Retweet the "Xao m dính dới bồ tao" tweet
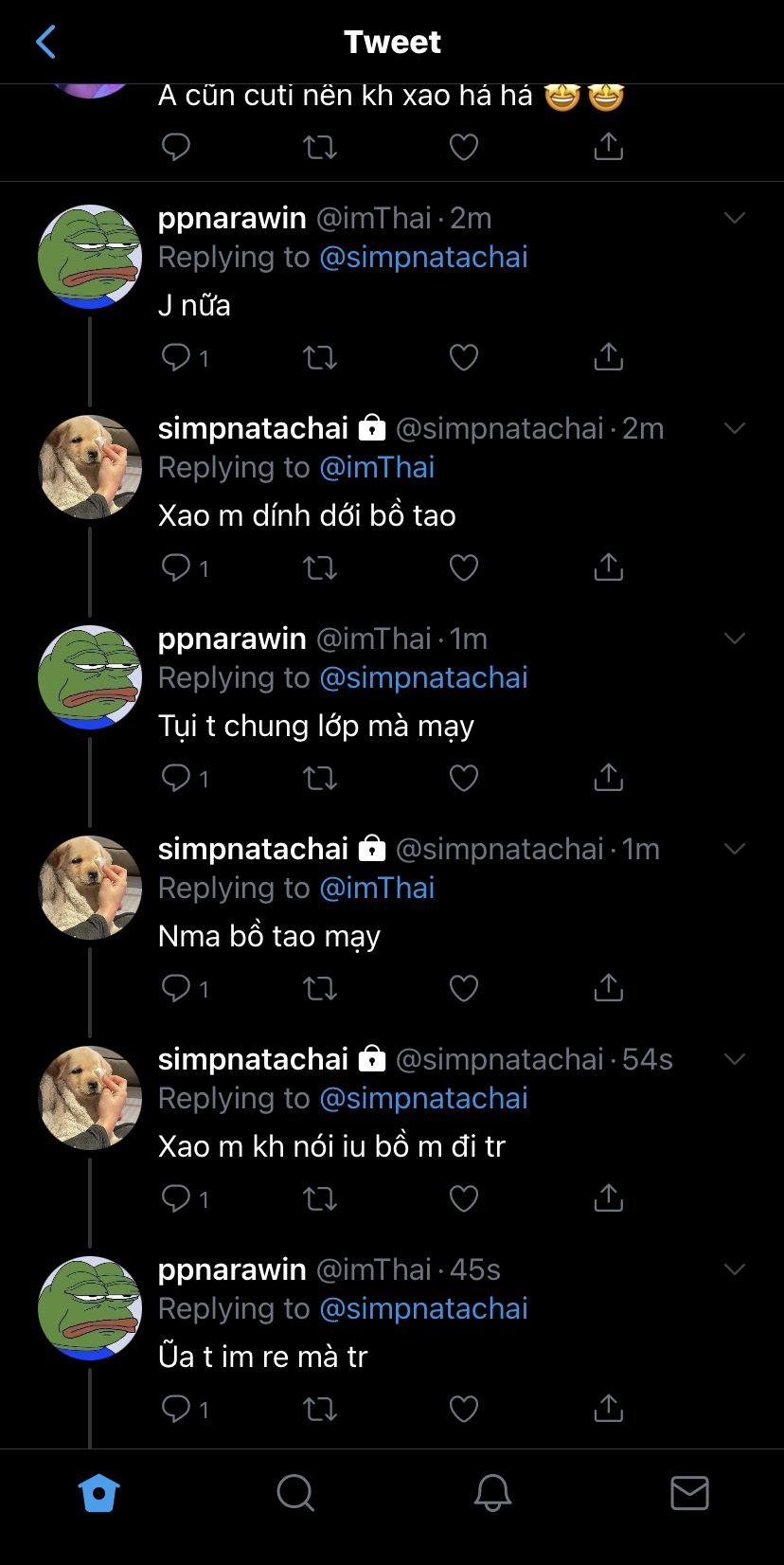This screenshot has height=1565, width=784. (319, 567)
